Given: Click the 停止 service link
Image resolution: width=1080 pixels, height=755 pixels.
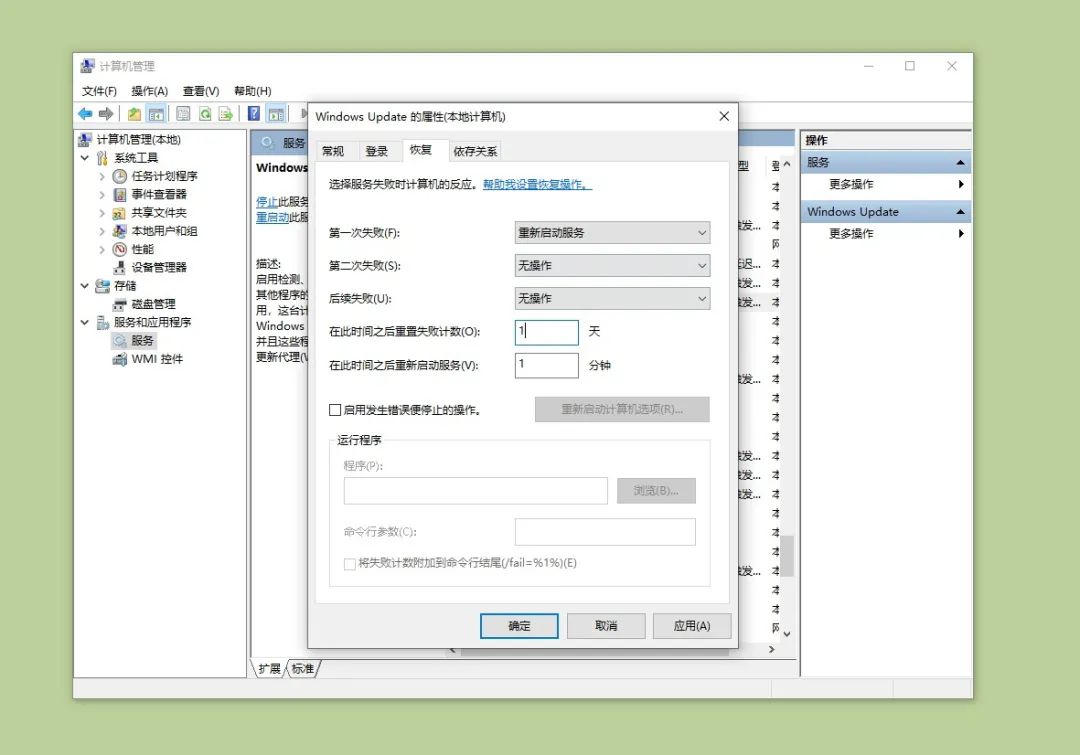Looking at the screenshot, I should click(x=267, y=202).
